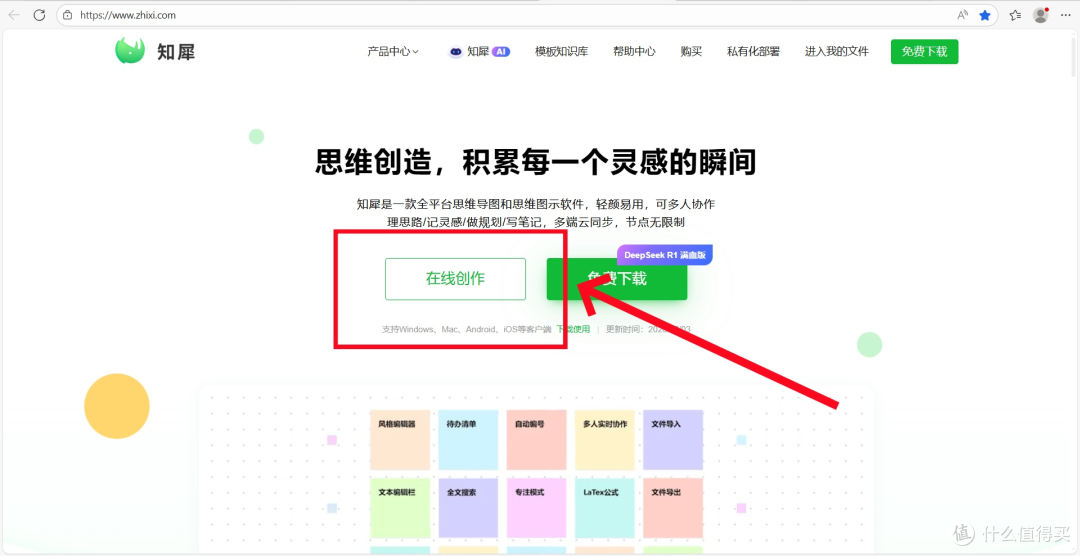Click the green Zhixi rhino logo

(129, 51)
